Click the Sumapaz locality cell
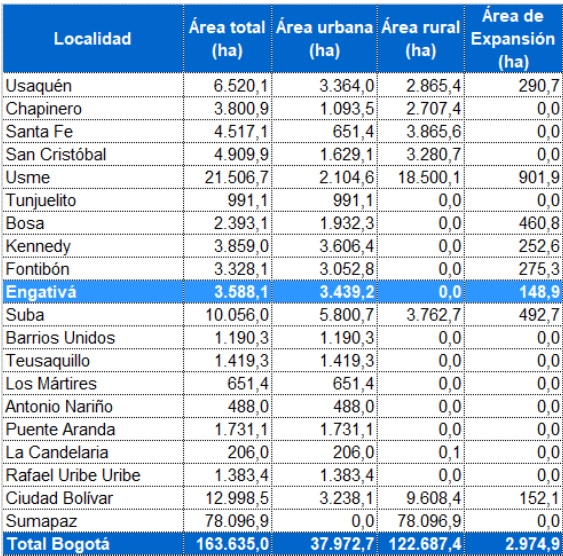This screenshot has width=563, height=556. tap(93, 520)
